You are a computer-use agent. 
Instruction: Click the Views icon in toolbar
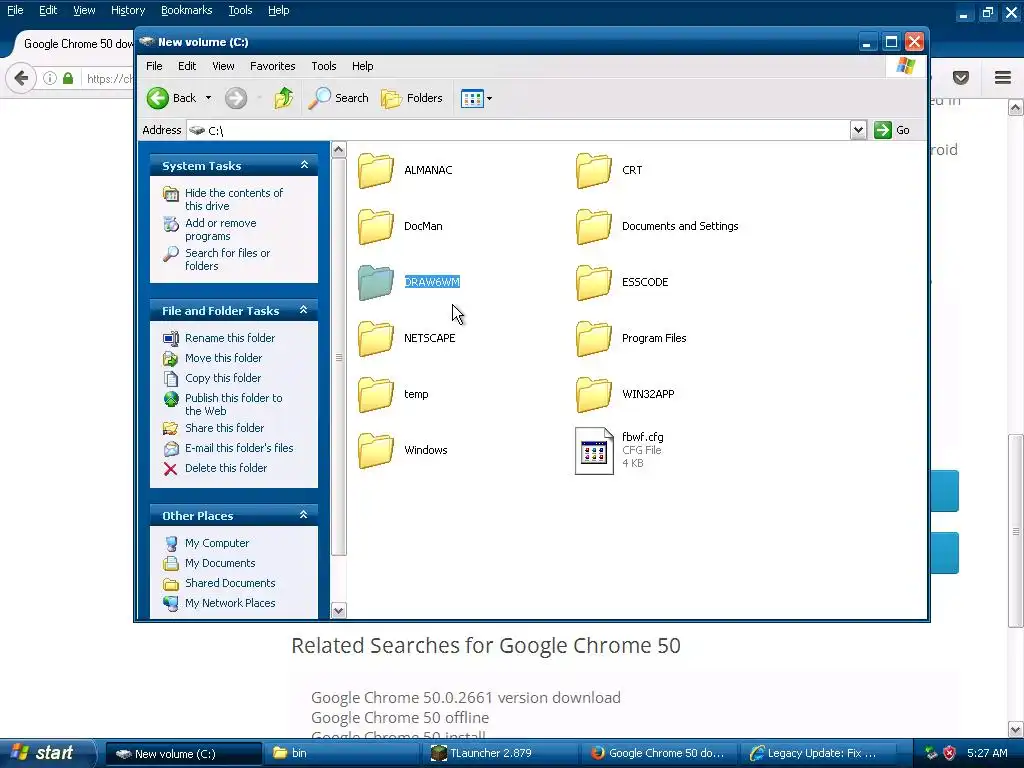(x=472, y=99)
